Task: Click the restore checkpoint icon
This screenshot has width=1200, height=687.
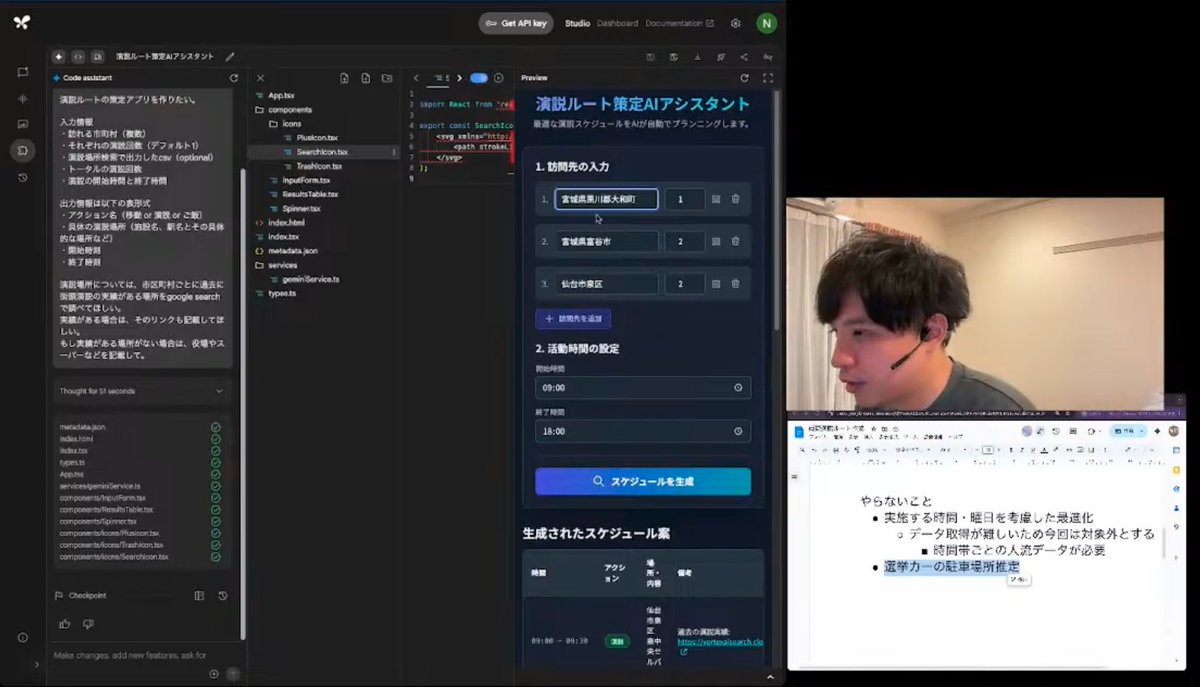Action: click(x=222, y=596)
